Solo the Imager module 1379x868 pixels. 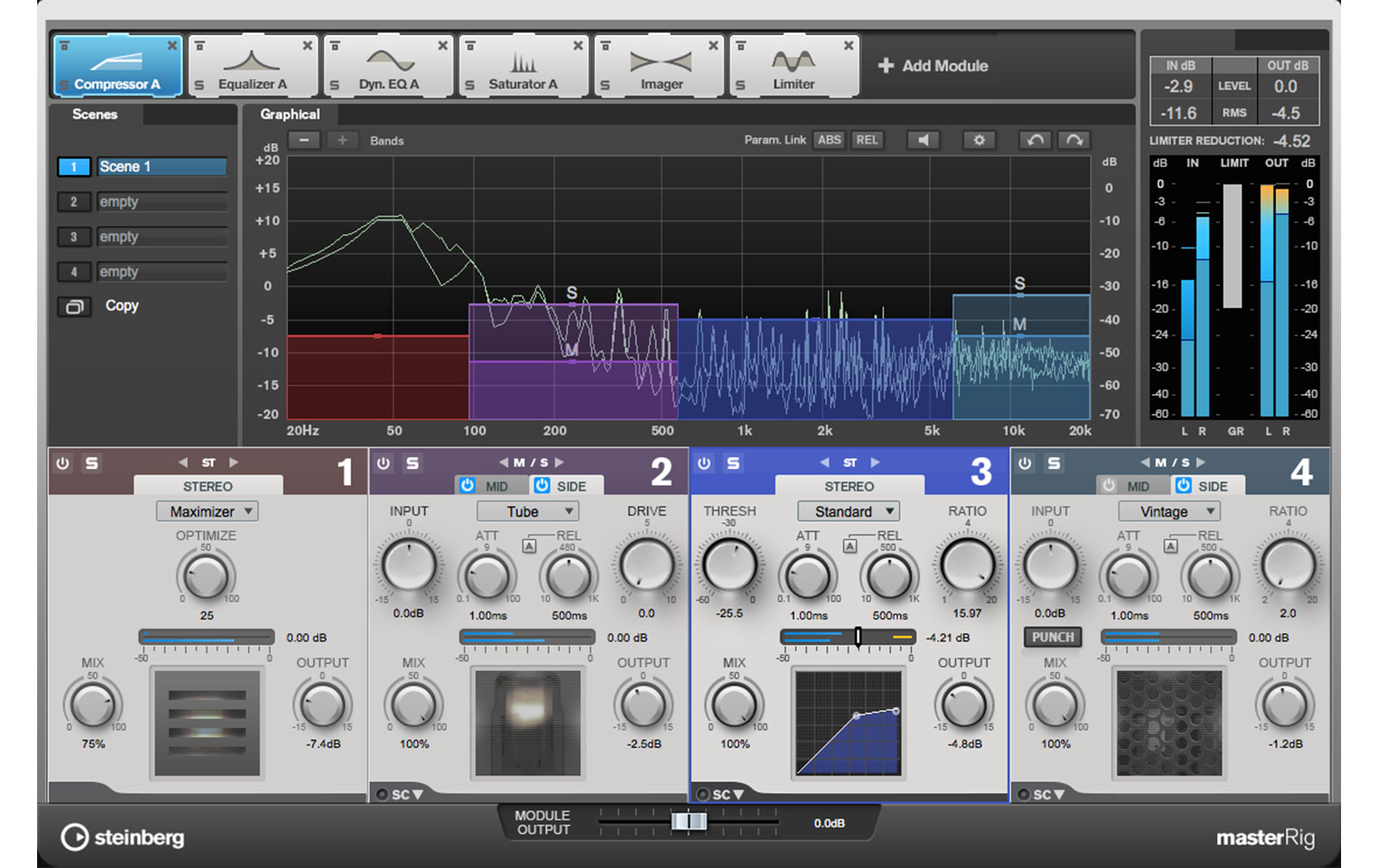coord(605,85)
